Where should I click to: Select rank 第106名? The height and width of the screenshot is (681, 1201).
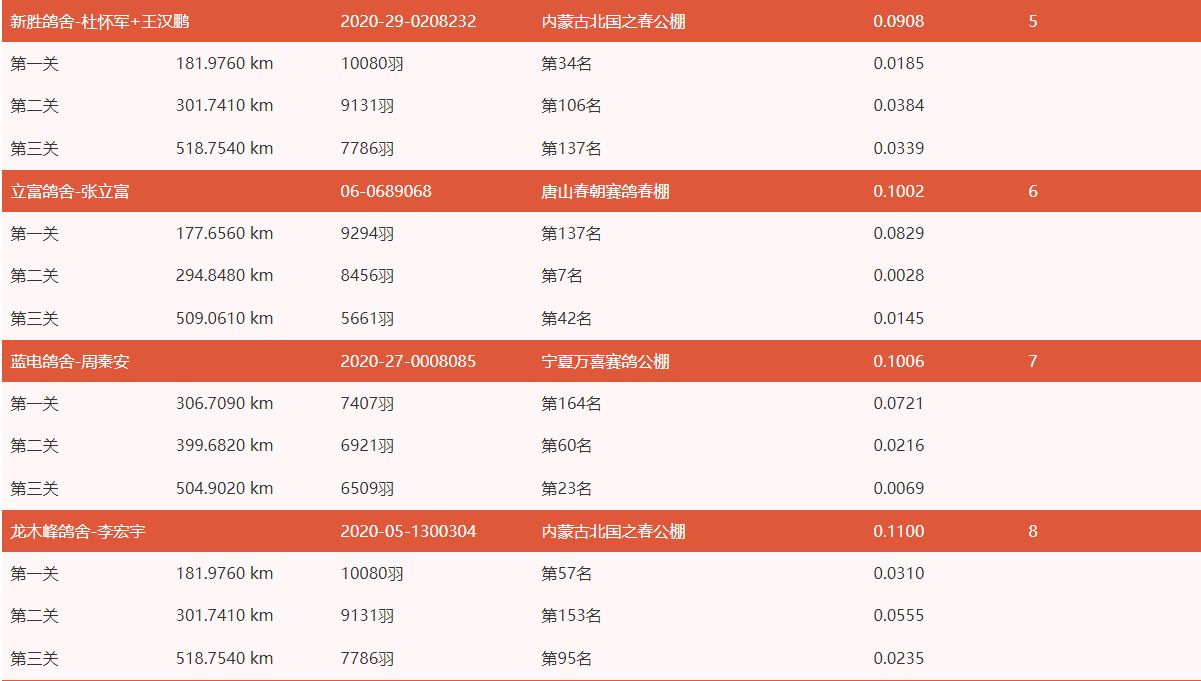(x=571, y=106)
